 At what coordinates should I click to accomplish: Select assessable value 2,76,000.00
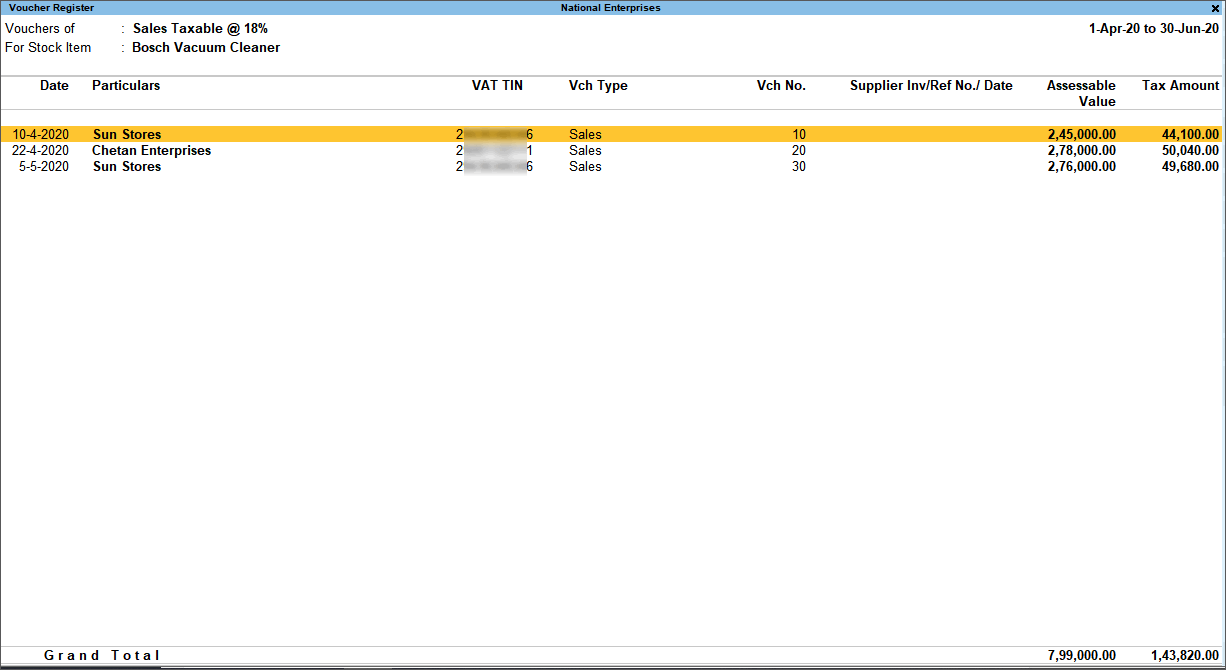coord(1082,167)
